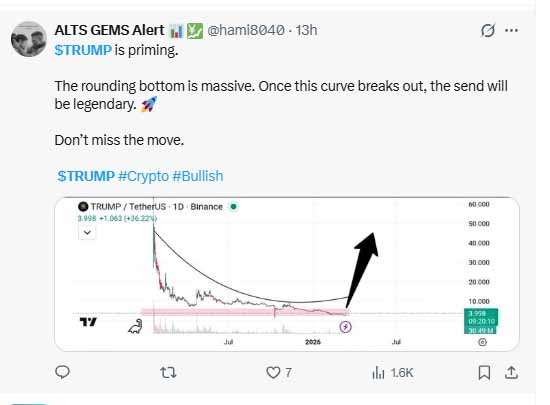Open chart settings gear near axis
The image size is (550, 405).
[x=483, y=342]
